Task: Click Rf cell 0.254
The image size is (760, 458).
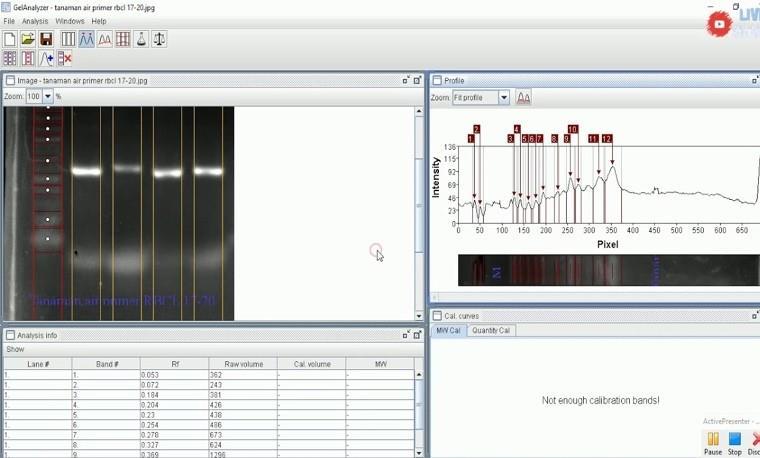Action: coord(175,425)
